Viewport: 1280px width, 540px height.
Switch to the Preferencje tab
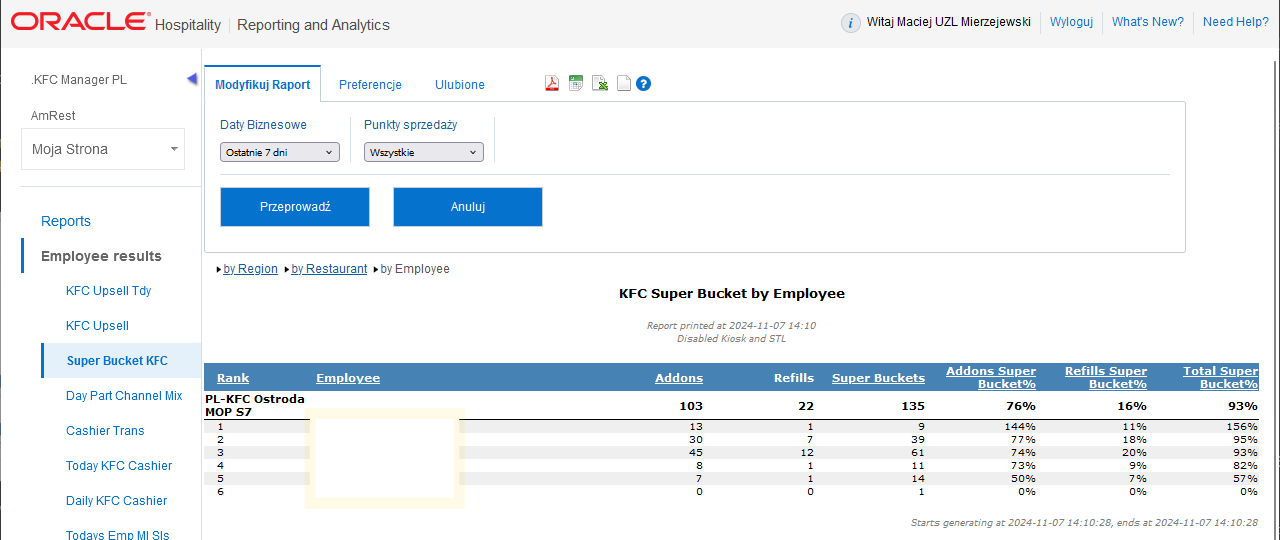pyautogui.click(x=370, y=85)
